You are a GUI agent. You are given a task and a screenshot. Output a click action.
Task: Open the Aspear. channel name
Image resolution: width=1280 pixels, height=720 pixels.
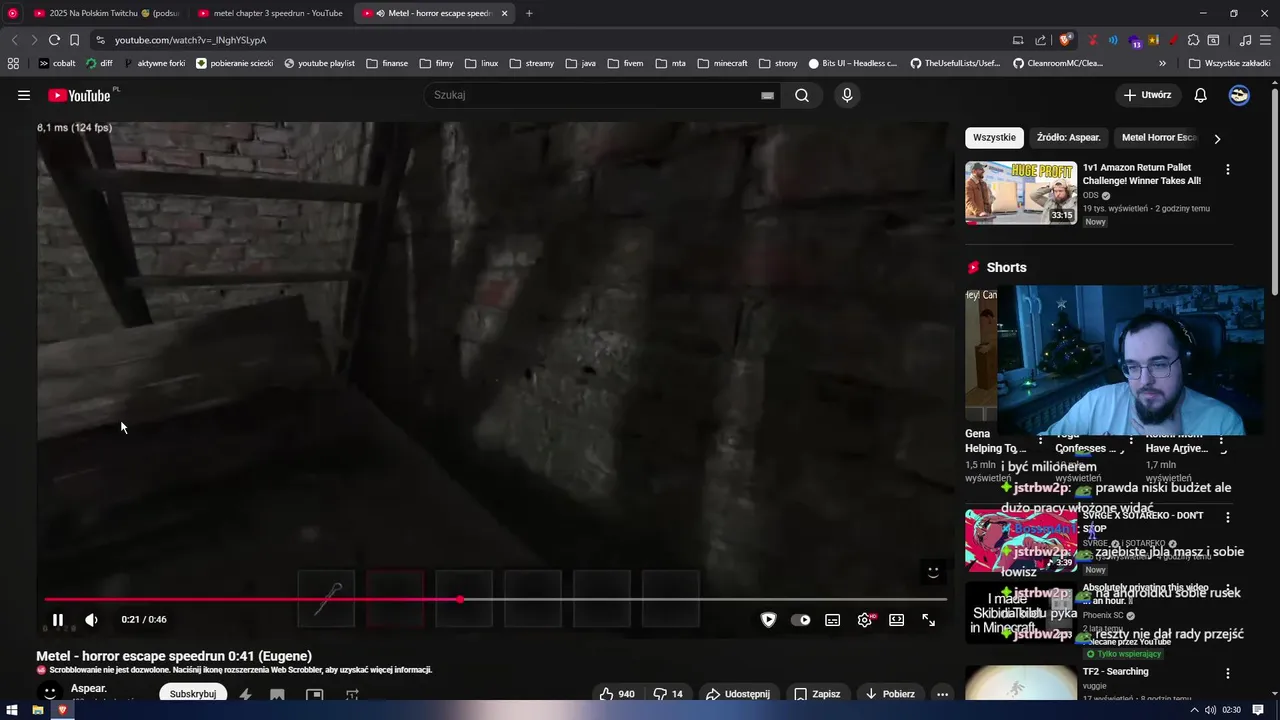point(89,689)
